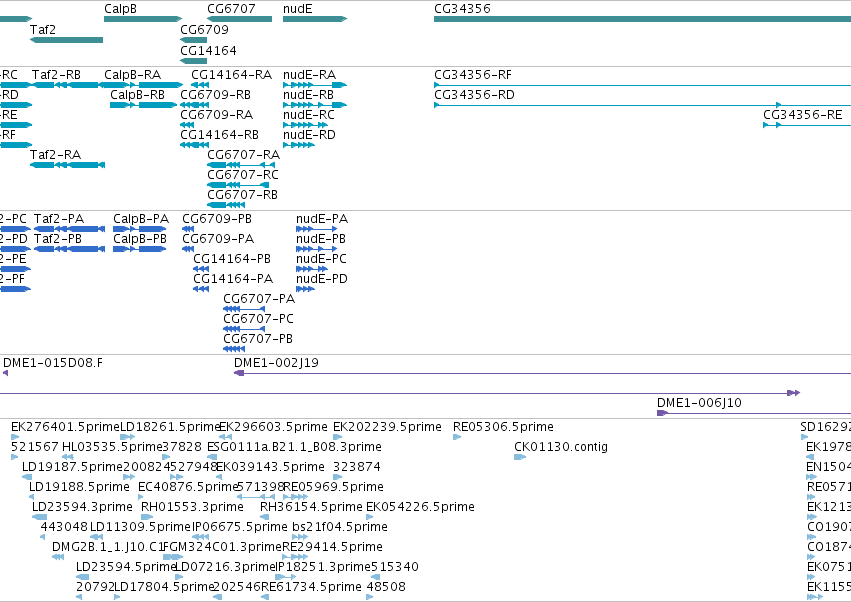
Task: Select BAC clone DME1-002J19
Action: click(x=276, y=363)
